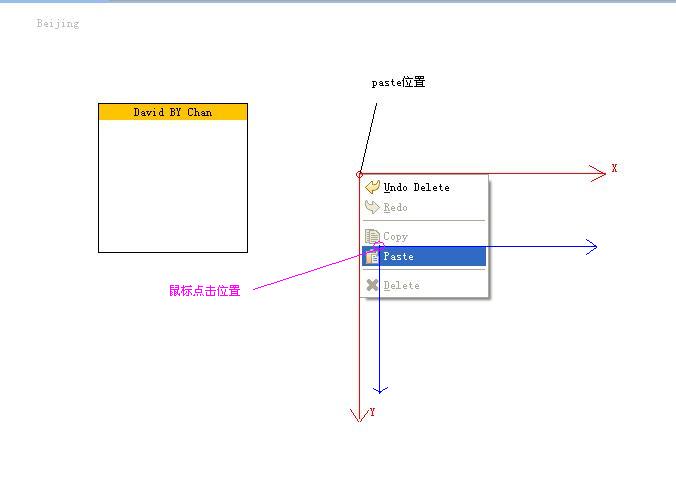Select Redo in the context menu

(x=424, y=207)
